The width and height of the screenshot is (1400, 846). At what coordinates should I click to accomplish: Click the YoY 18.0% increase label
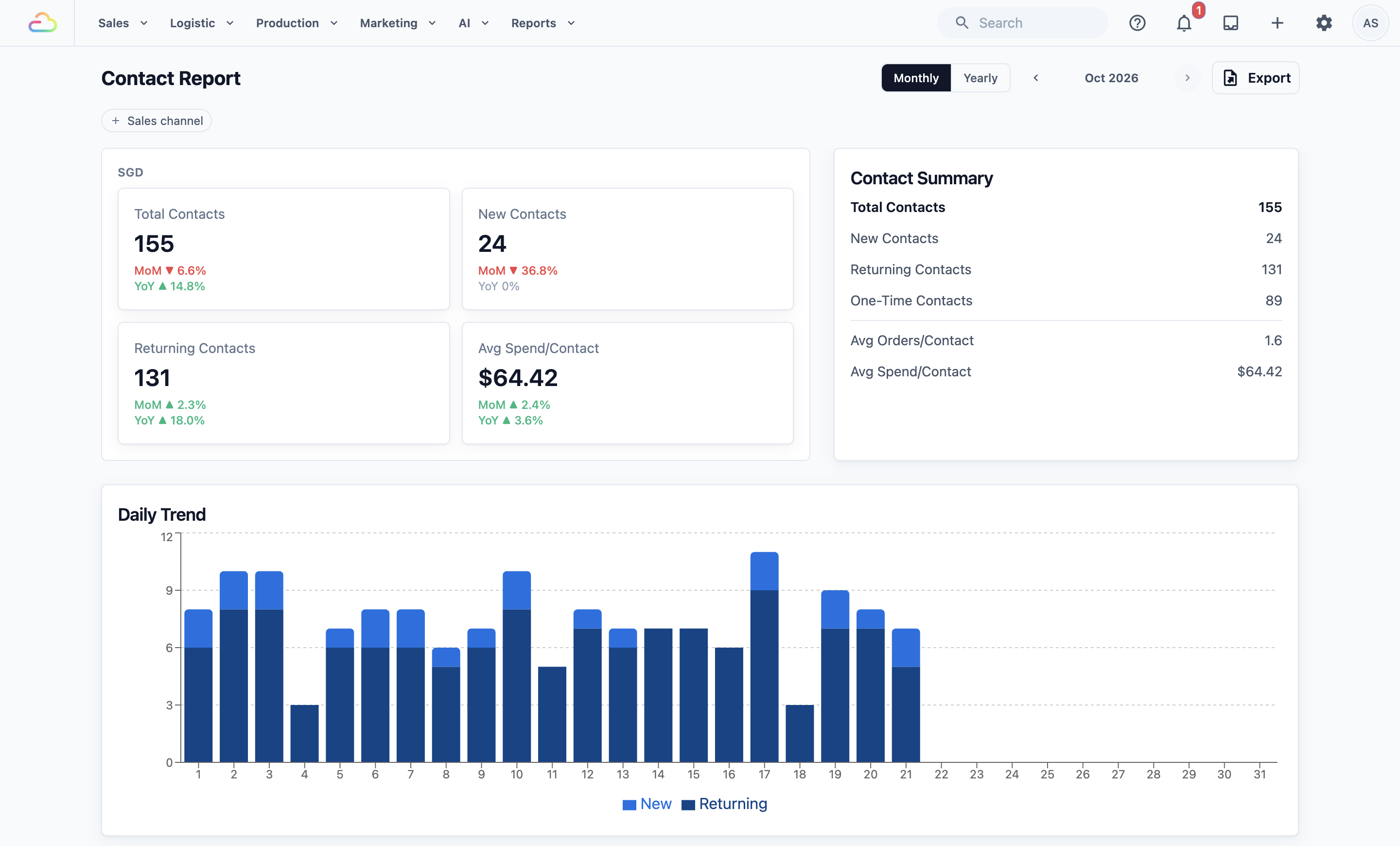(x=169, y=421)
